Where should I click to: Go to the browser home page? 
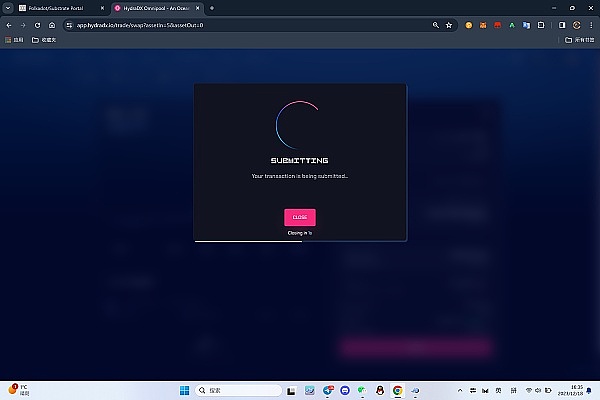(51, 24)
